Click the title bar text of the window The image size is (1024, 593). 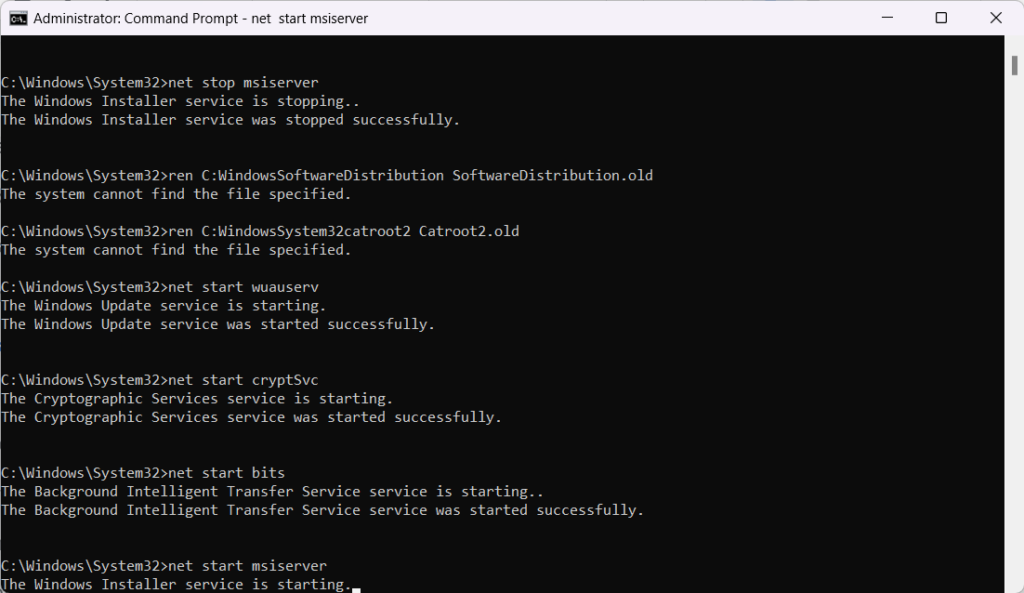(200, 17)
